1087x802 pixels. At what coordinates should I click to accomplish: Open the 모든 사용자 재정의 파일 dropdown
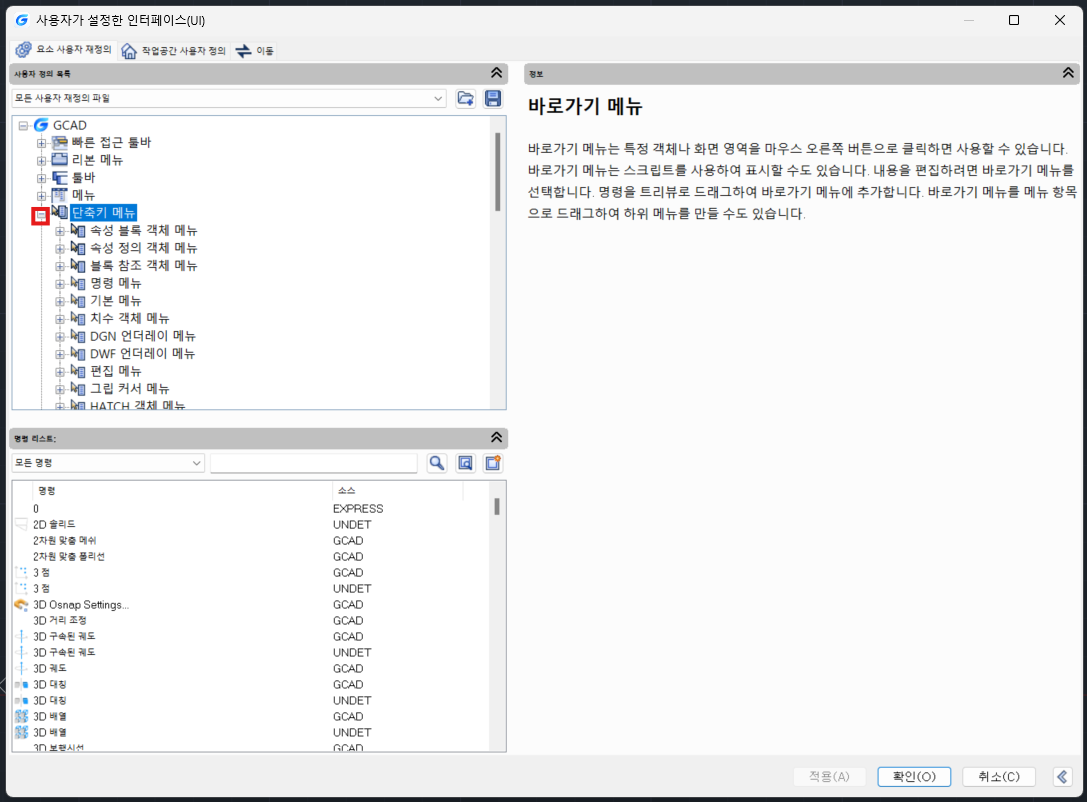click(x=439, y=98)
